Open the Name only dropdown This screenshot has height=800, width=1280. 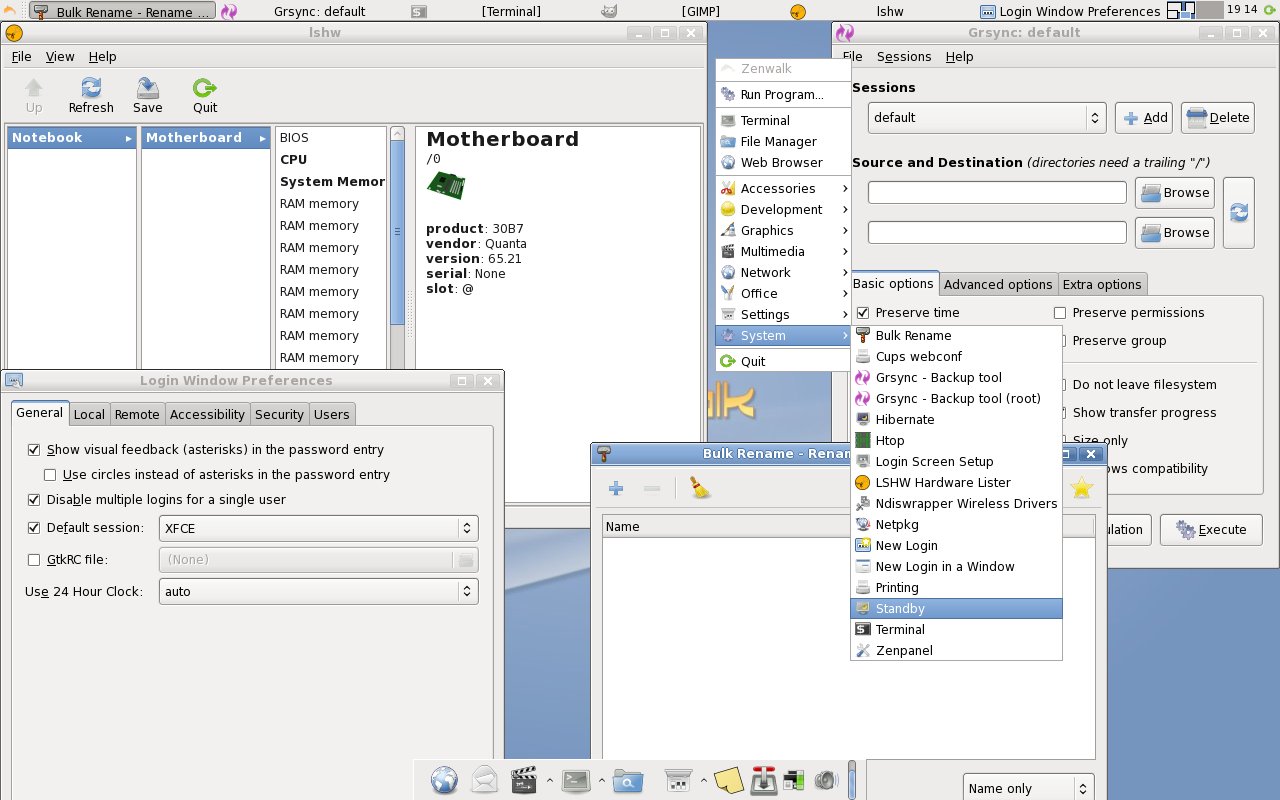pos(1028,788)
